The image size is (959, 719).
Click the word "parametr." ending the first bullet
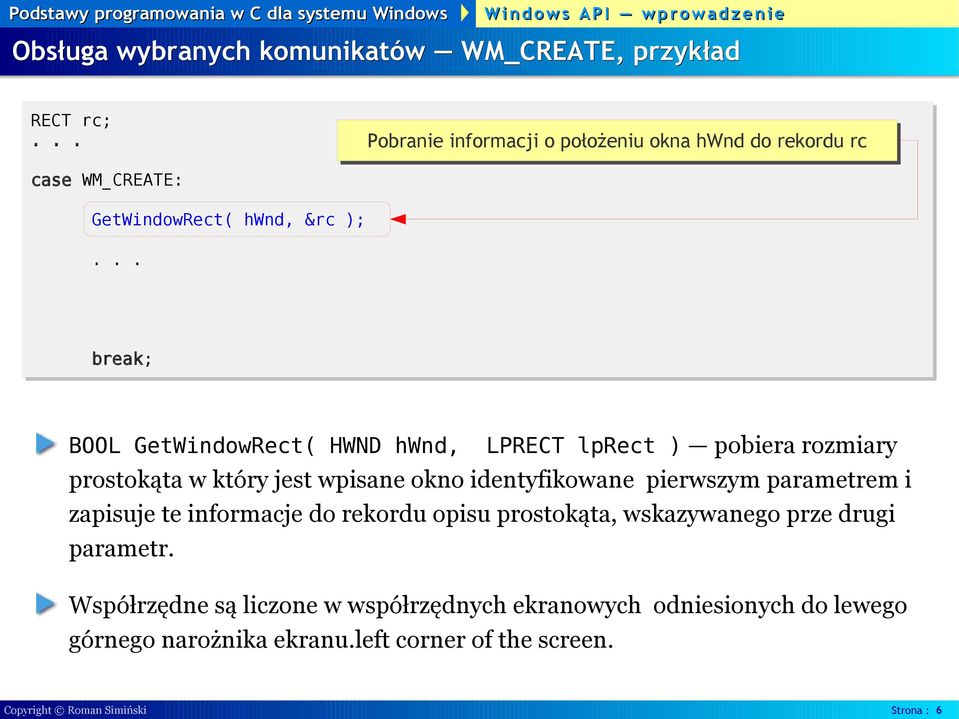coord(122,549)
